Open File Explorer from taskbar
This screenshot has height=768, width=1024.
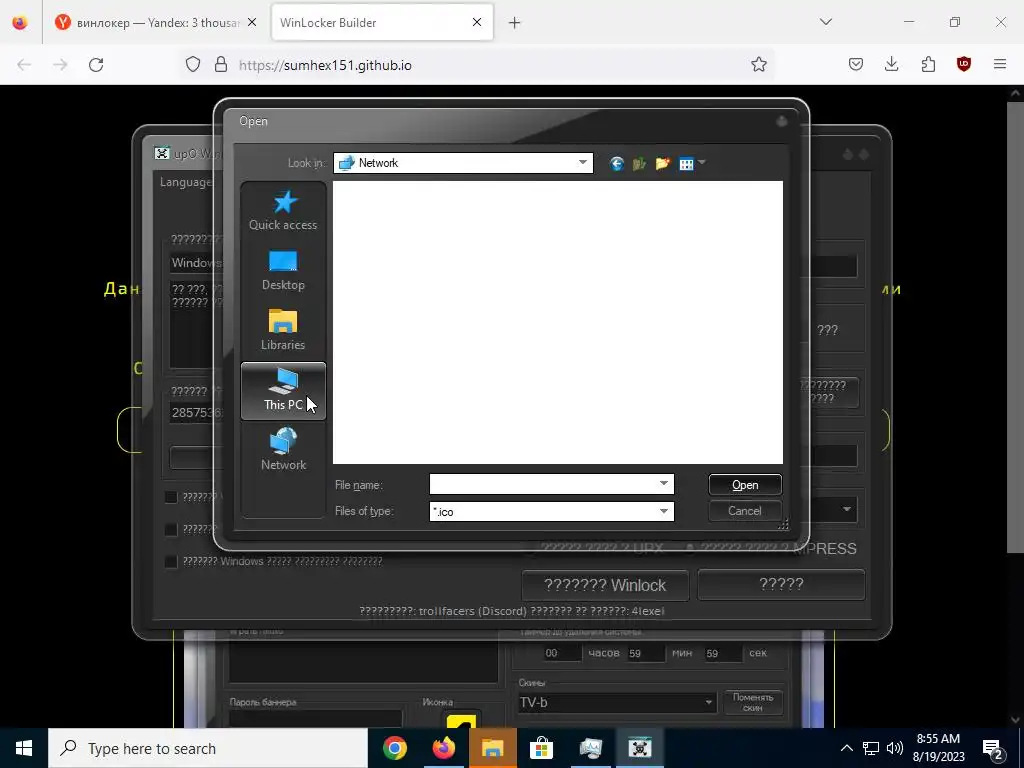click(492, 748)
